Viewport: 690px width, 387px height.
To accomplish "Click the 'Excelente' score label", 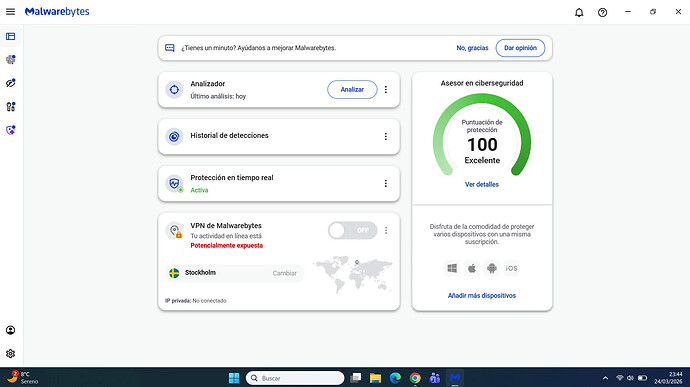I will point(482,160).
